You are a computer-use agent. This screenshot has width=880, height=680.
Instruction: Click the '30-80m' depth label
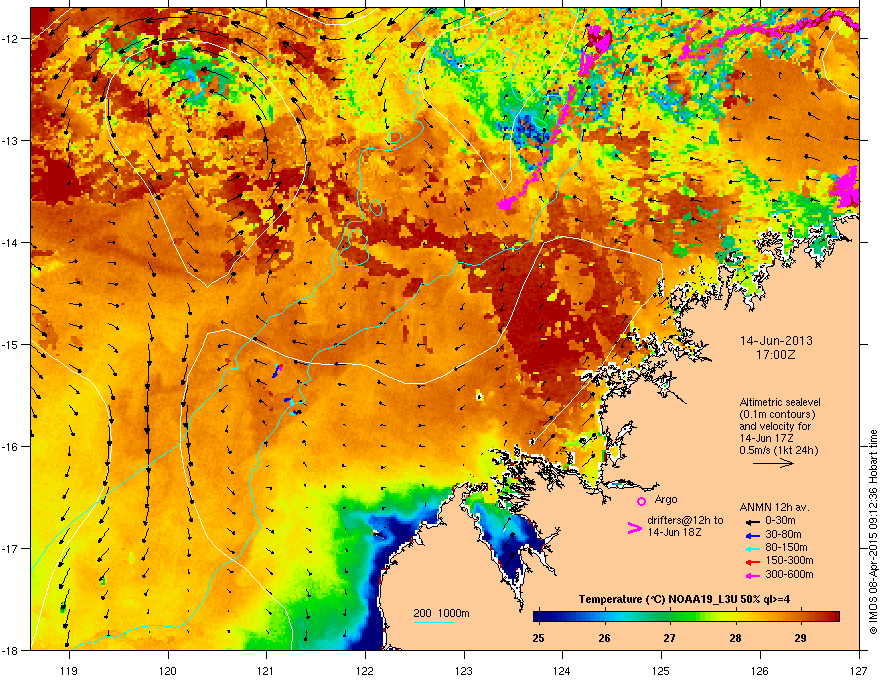pos(783,534)
